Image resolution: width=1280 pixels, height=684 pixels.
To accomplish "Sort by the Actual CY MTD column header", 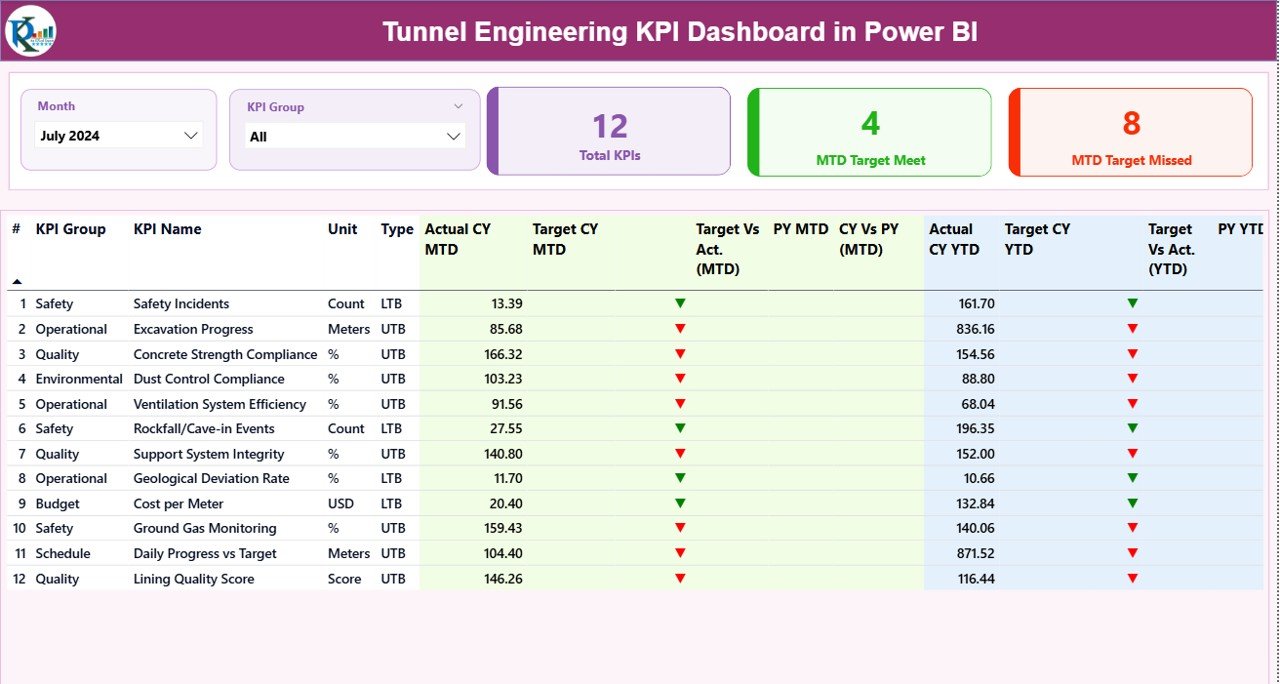I will pyautogui.click(x=457, y=239).
